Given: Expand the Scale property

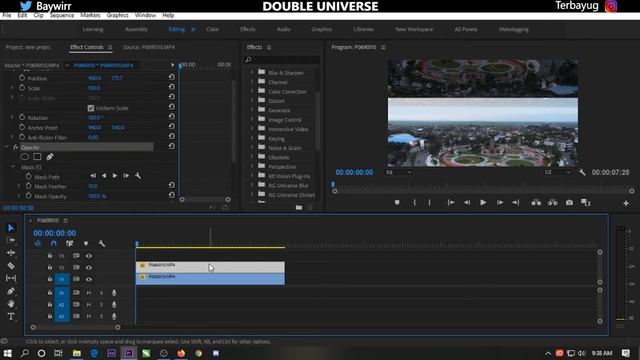Looking at the screenshot, I should pyautogui.click(x=12, y=88).
